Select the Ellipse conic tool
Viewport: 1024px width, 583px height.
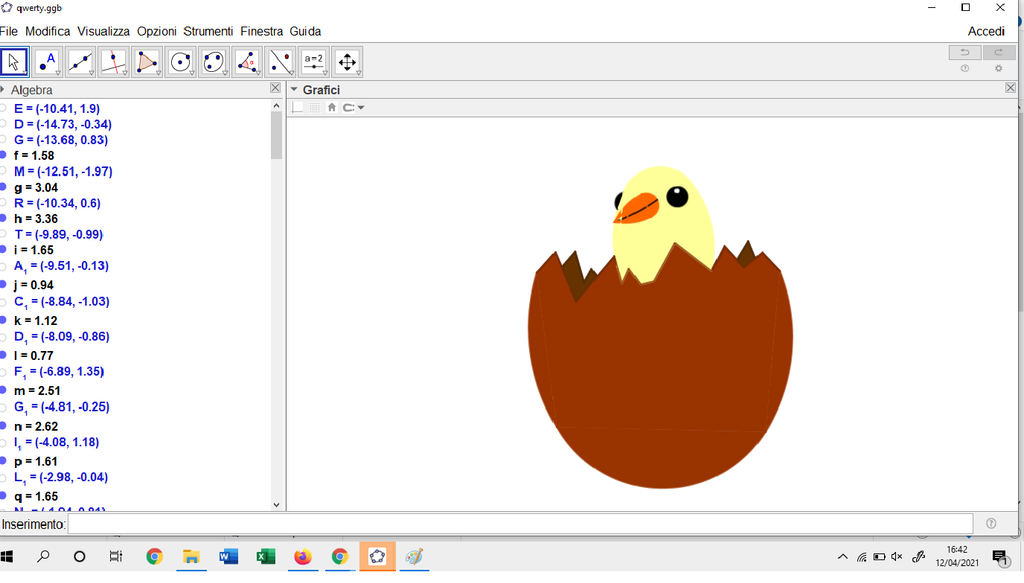[x=213, y=62]
